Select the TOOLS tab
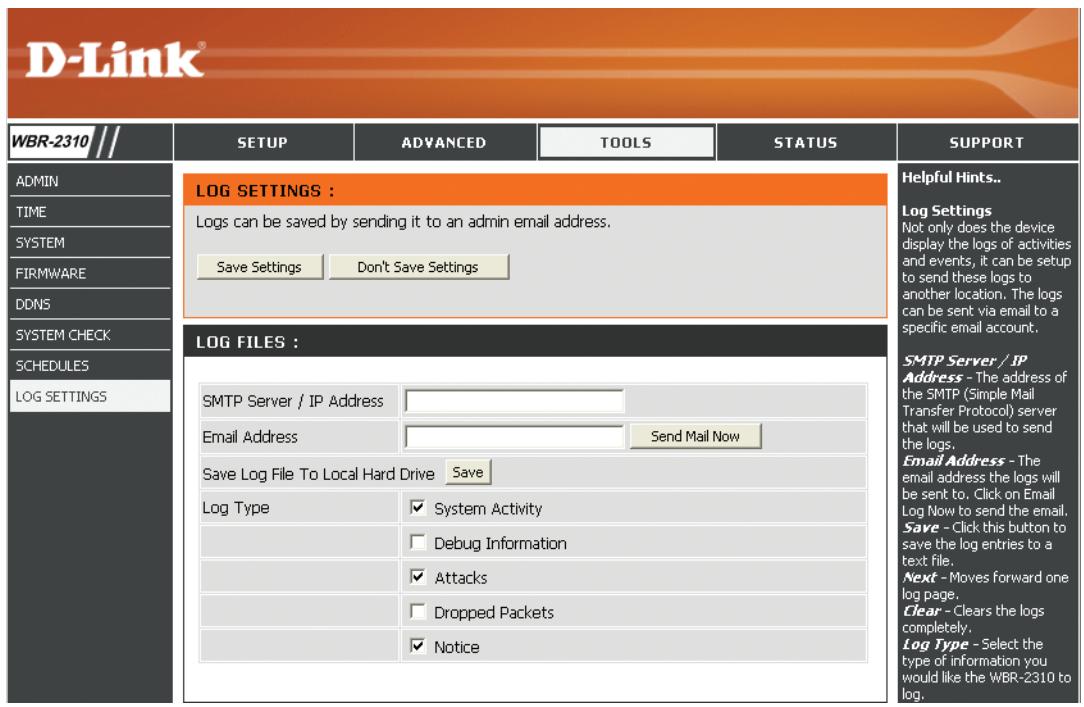1084x707 pixels. click(626, 142)
